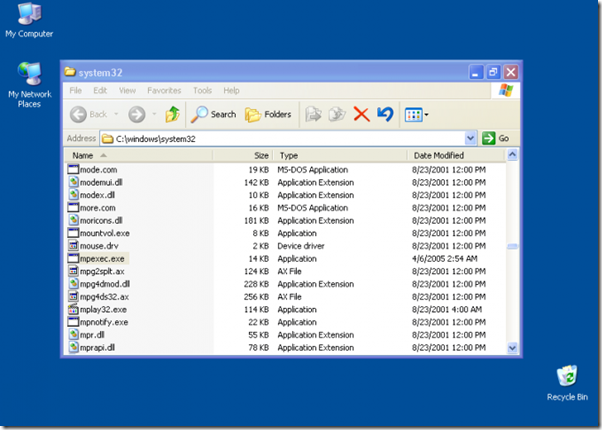Click the scrollbar down arrow
602x430 pixels.
[x=512, y=348]
